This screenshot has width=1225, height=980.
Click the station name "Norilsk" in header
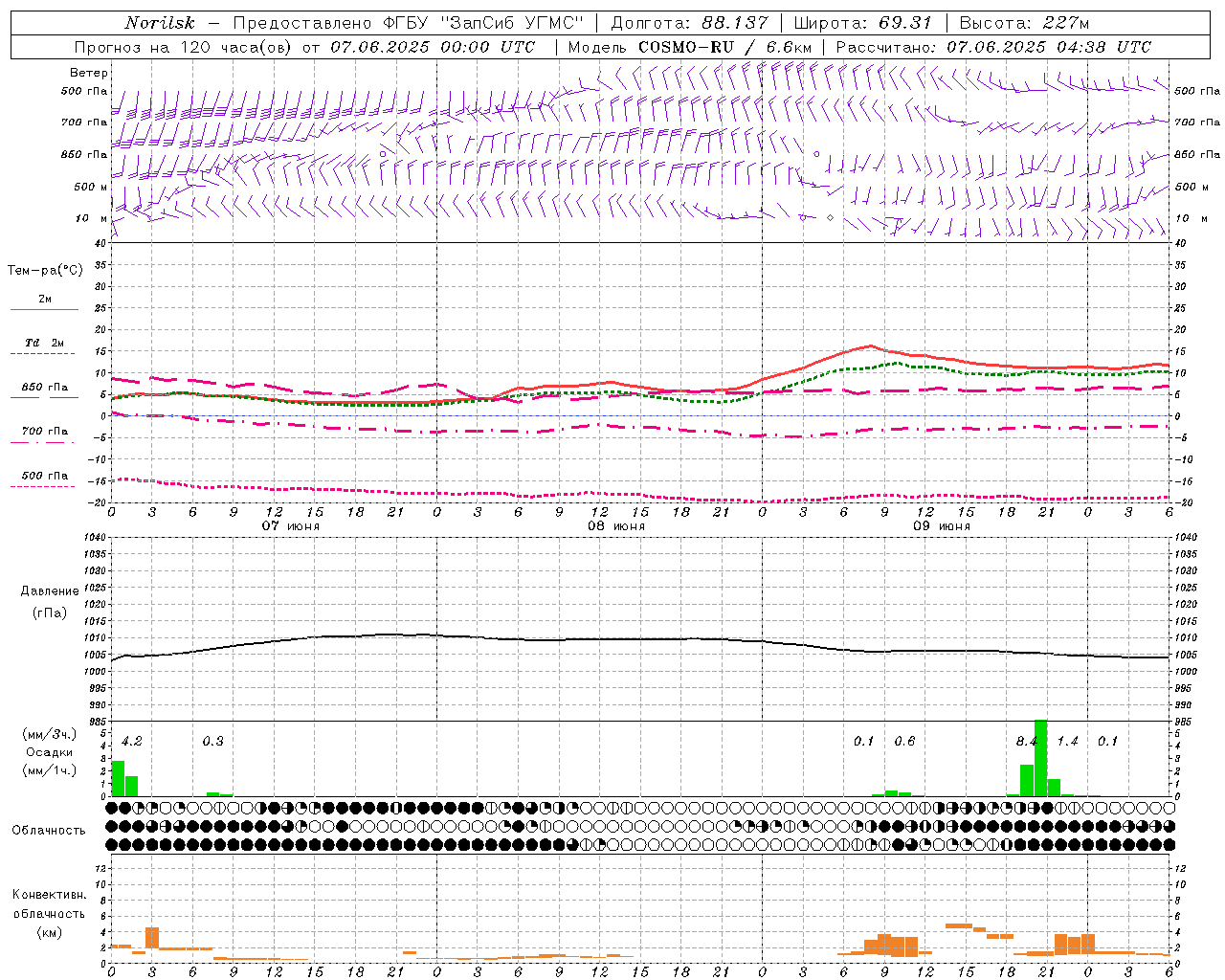[x=159, y=23]
